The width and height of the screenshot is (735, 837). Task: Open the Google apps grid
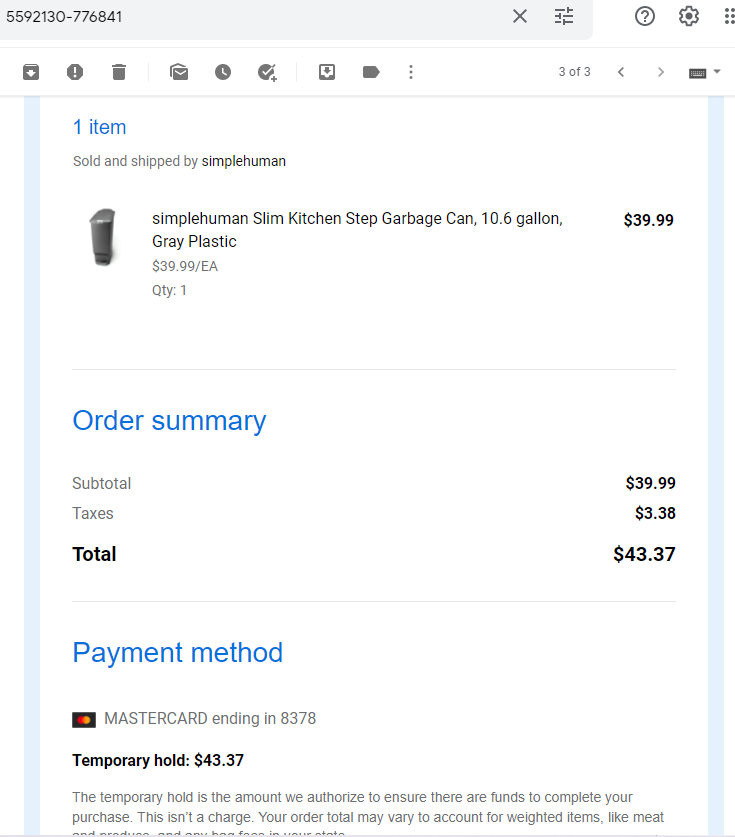730,16
